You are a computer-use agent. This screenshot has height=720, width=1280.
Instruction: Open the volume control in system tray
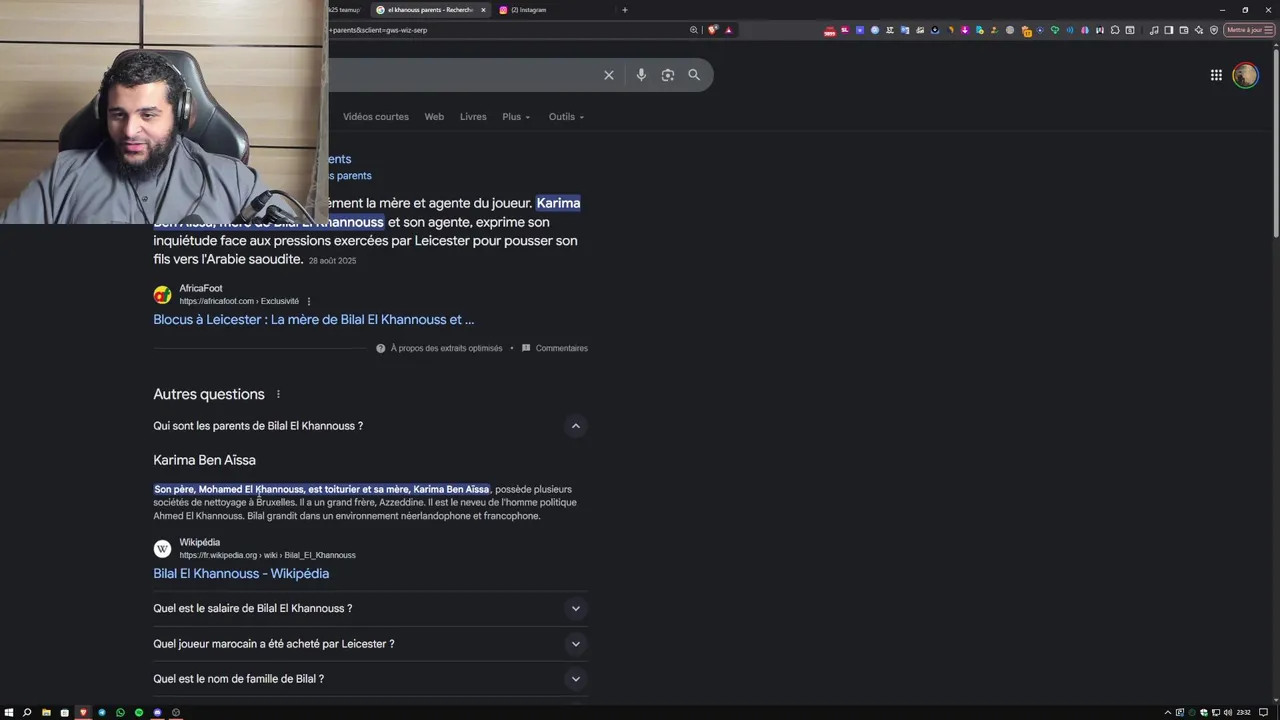coord(1228,712)
